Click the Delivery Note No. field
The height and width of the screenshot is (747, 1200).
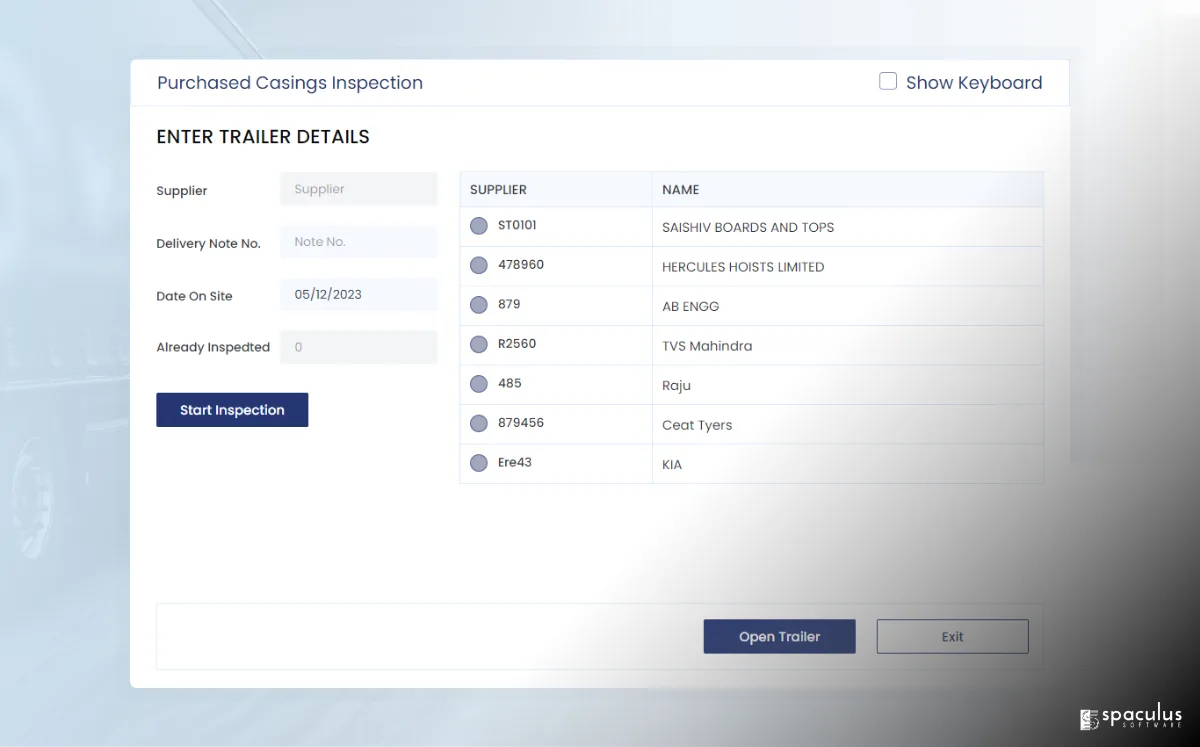(358, 242)
